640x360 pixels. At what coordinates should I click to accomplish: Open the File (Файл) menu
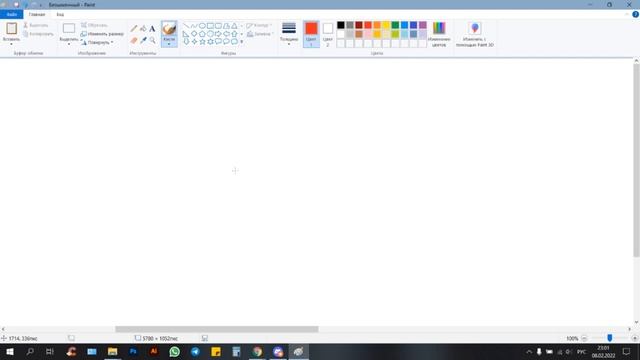[11, 14]
